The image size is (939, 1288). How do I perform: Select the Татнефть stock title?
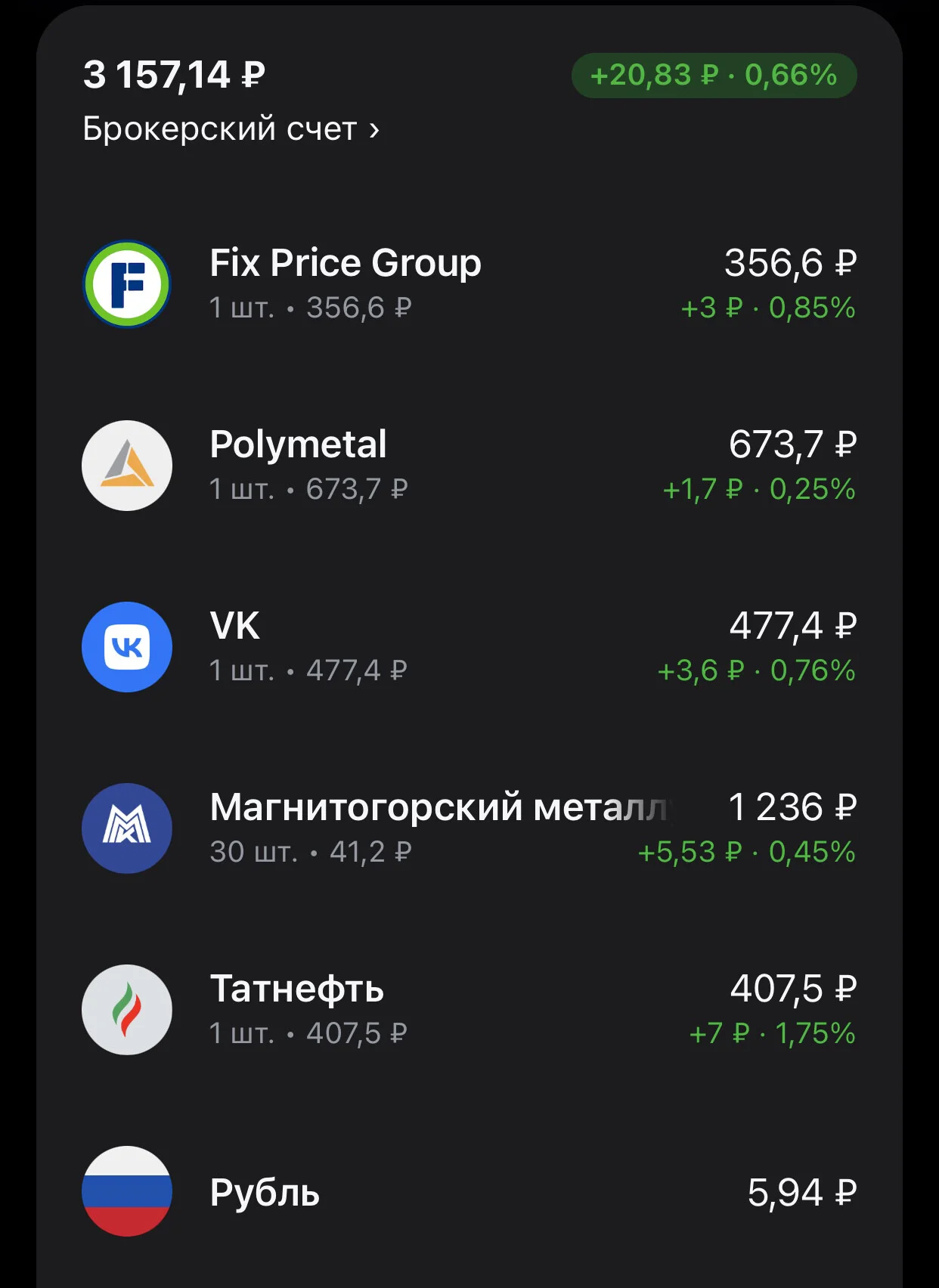pos(297,989)
